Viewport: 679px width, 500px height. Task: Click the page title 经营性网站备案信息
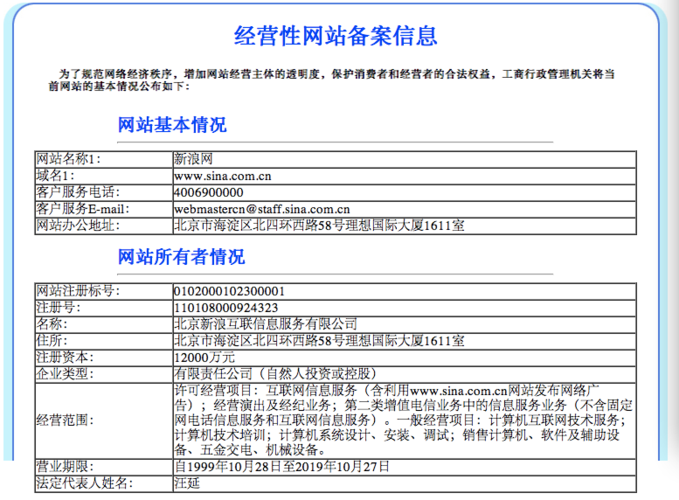pos(336,35)
